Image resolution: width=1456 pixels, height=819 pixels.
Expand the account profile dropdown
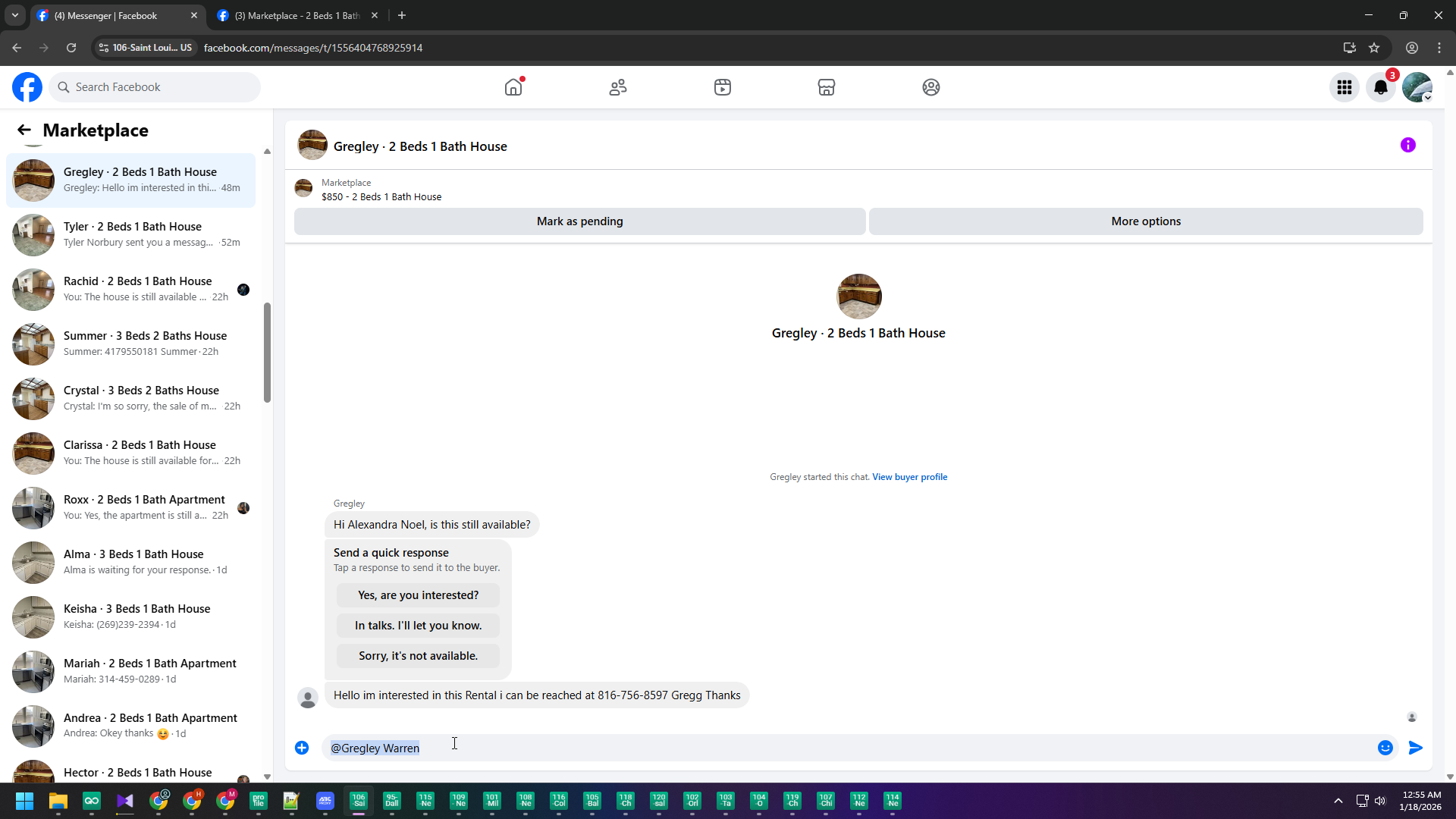(1417, 87)
